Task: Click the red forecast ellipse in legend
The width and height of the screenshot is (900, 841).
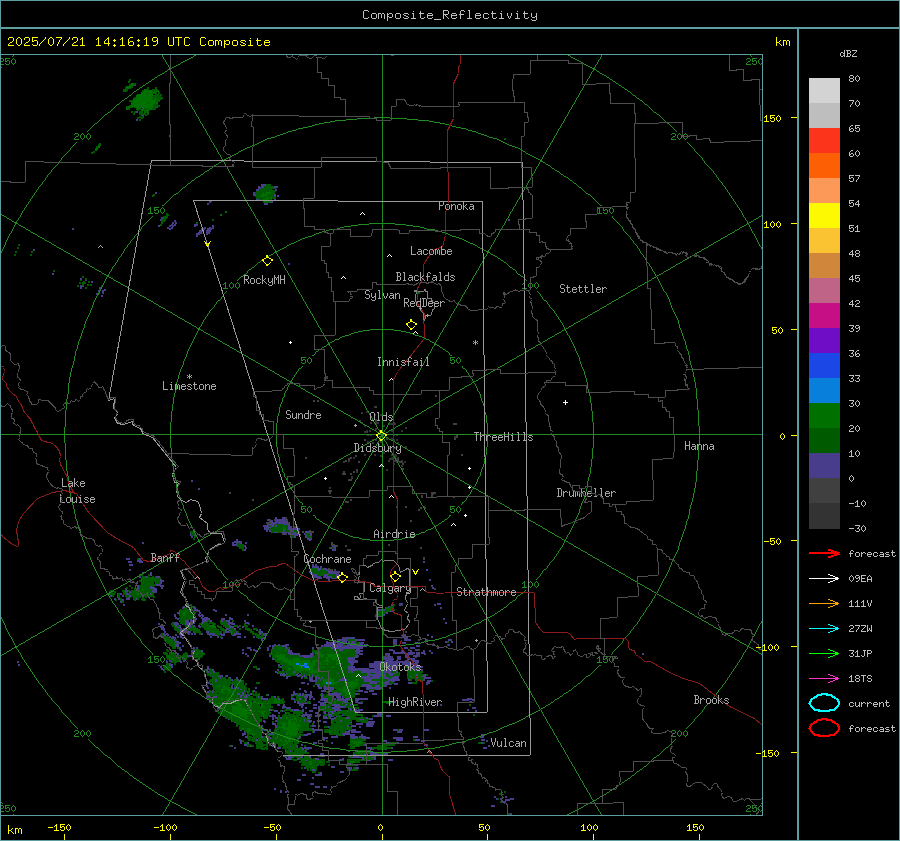Action: coord(824,728)
